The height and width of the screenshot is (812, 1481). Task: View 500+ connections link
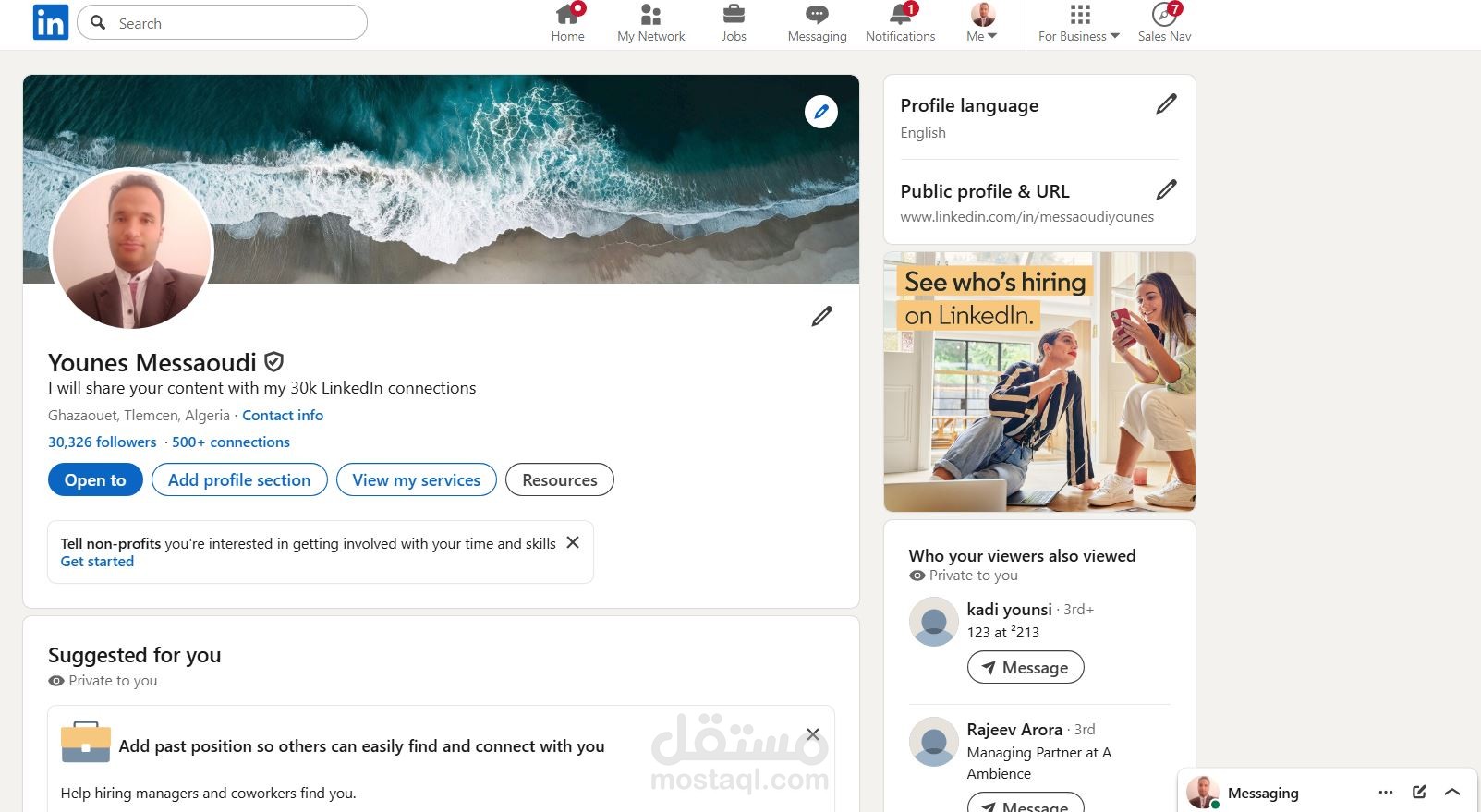point(231,442)
